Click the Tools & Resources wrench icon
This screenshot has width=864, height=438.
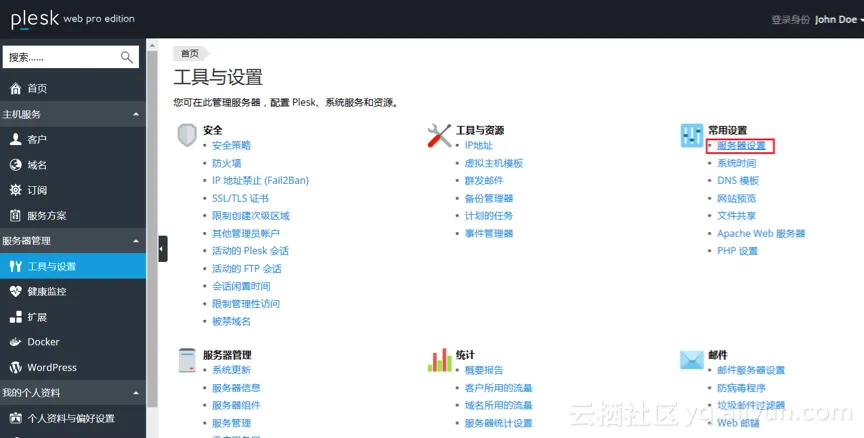click(439, 136)
